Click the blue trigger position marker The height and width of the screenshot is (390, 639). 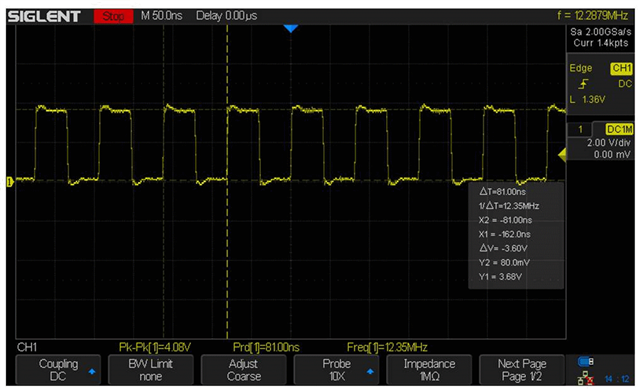click(291, 29)
